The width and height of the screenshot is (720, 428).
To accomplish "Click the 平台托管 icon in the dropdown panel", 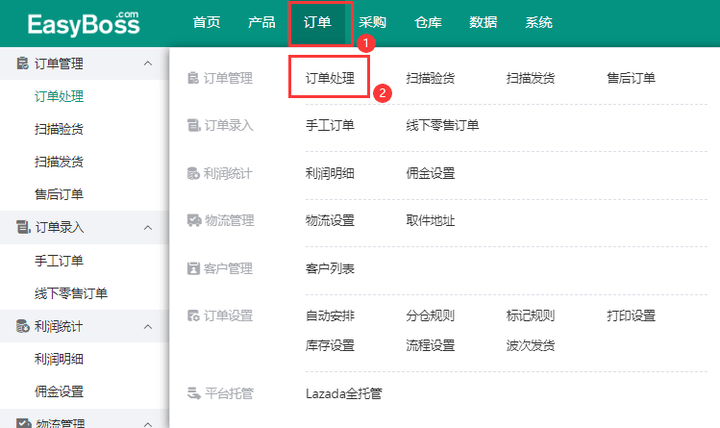I will 193,393.
